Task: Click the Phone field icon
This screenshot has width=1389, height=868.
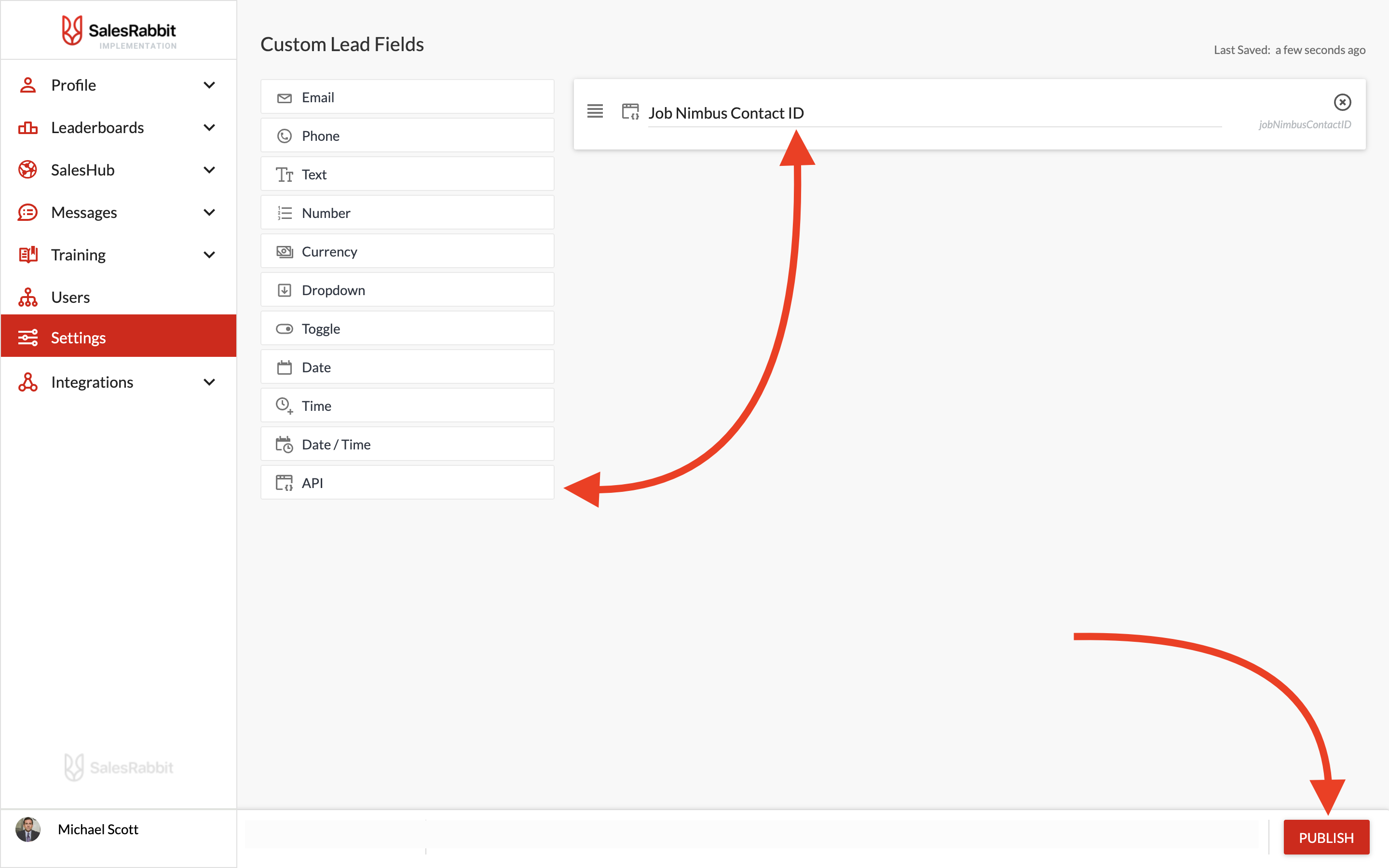Action: click(284, 136)
